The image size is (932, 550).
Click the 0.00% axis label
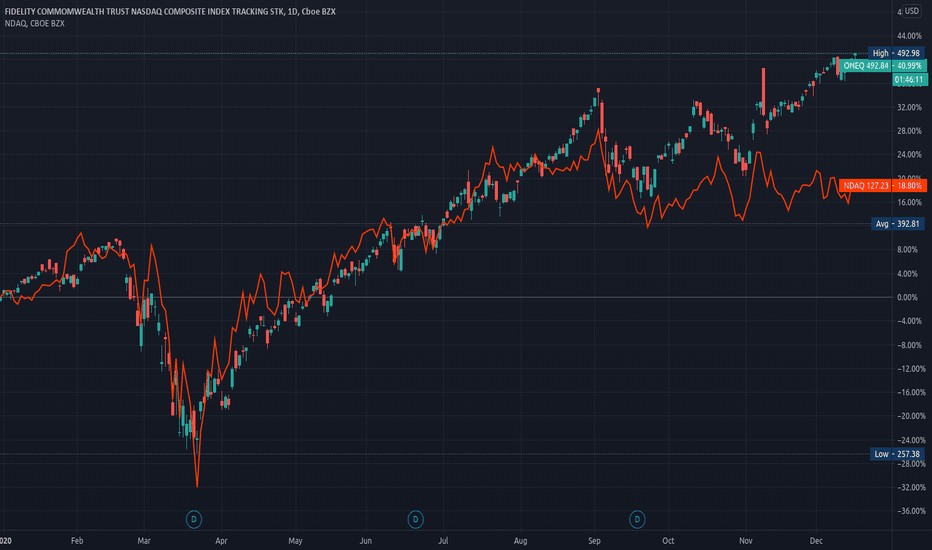[907, 297]
